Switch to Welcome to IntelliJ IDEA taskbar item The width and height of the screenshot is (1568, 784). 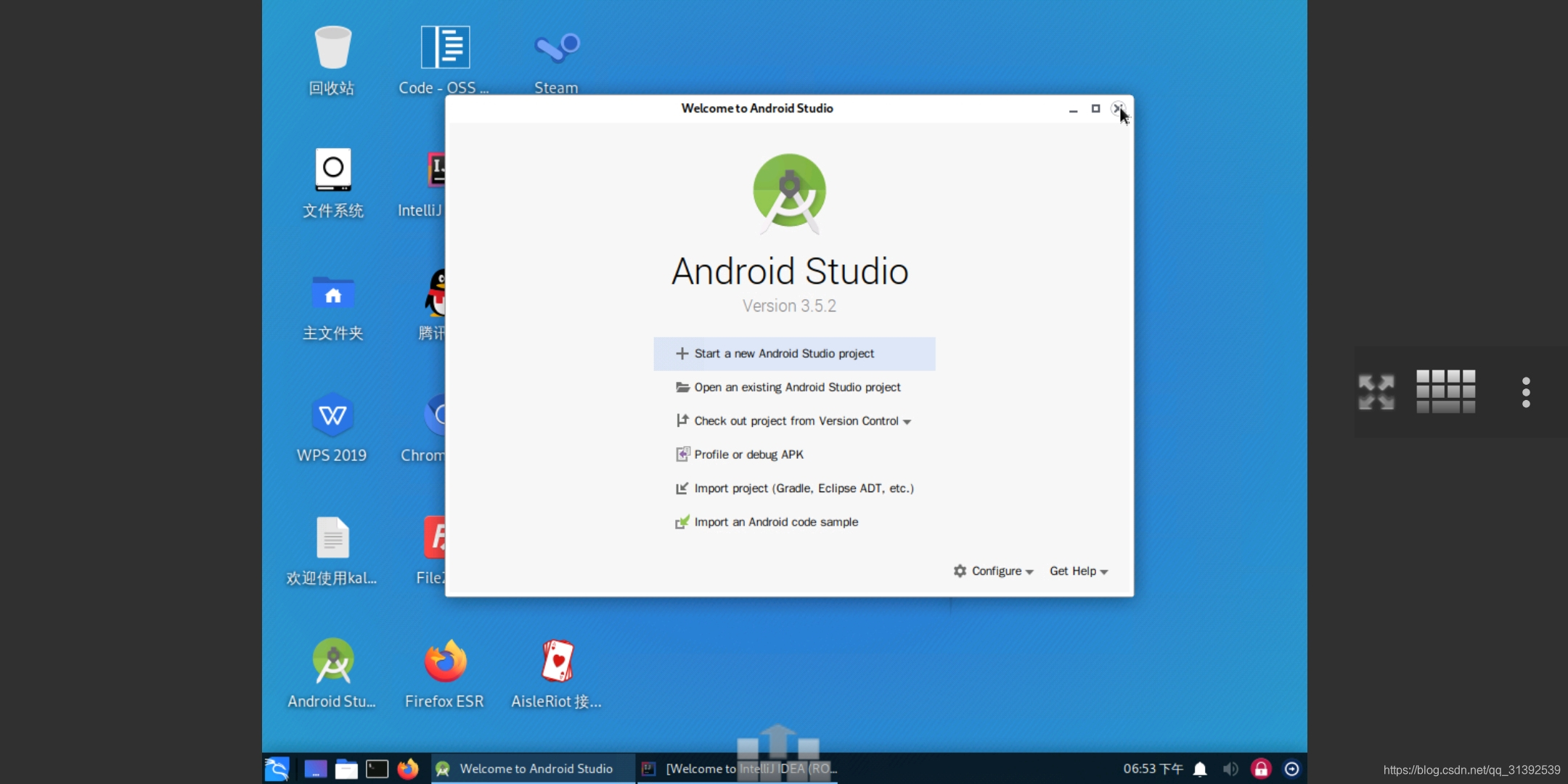738,769
